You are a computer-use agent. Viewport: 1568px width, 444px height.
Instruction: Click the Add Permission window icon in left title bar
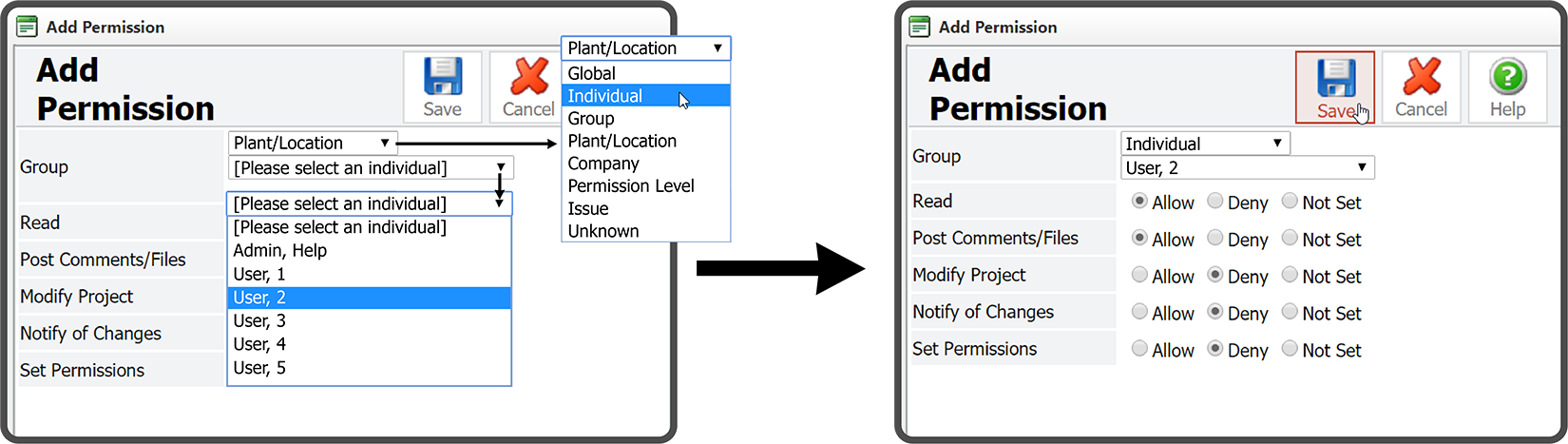point(27,27)
